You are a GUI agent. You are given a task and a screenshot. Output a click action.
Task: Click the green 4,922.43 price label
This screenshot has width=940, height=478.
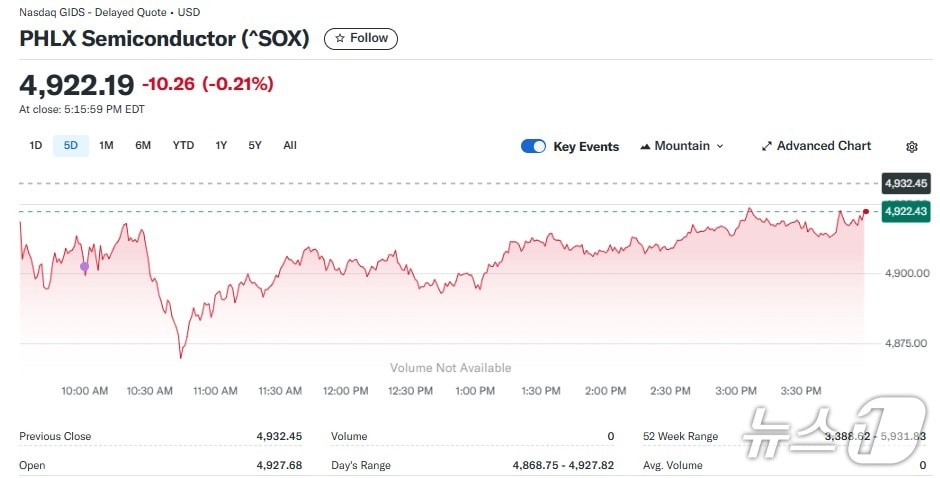pos(907,211)
